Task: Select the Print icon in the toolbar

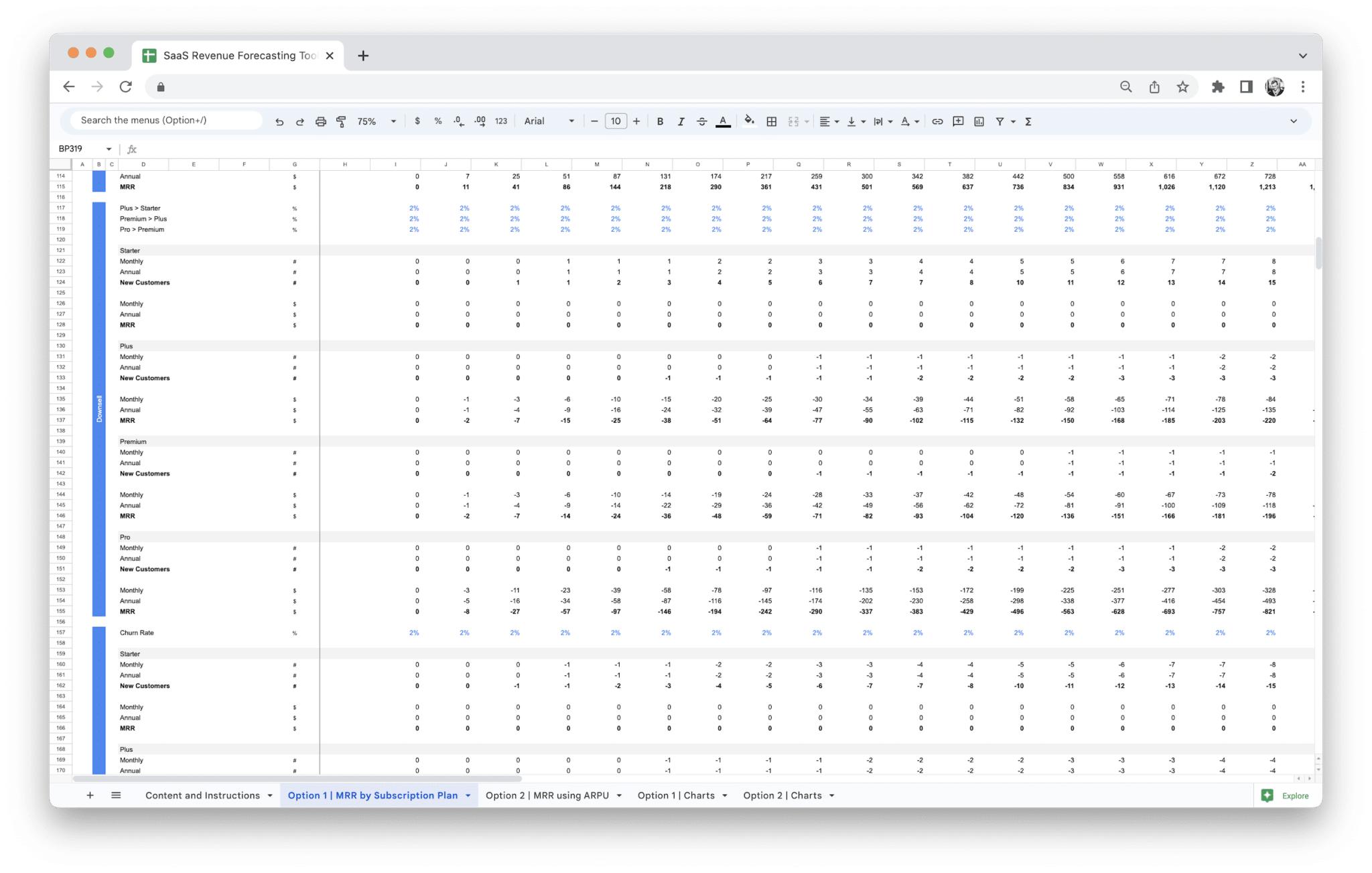Action: [x=320, y=121]
